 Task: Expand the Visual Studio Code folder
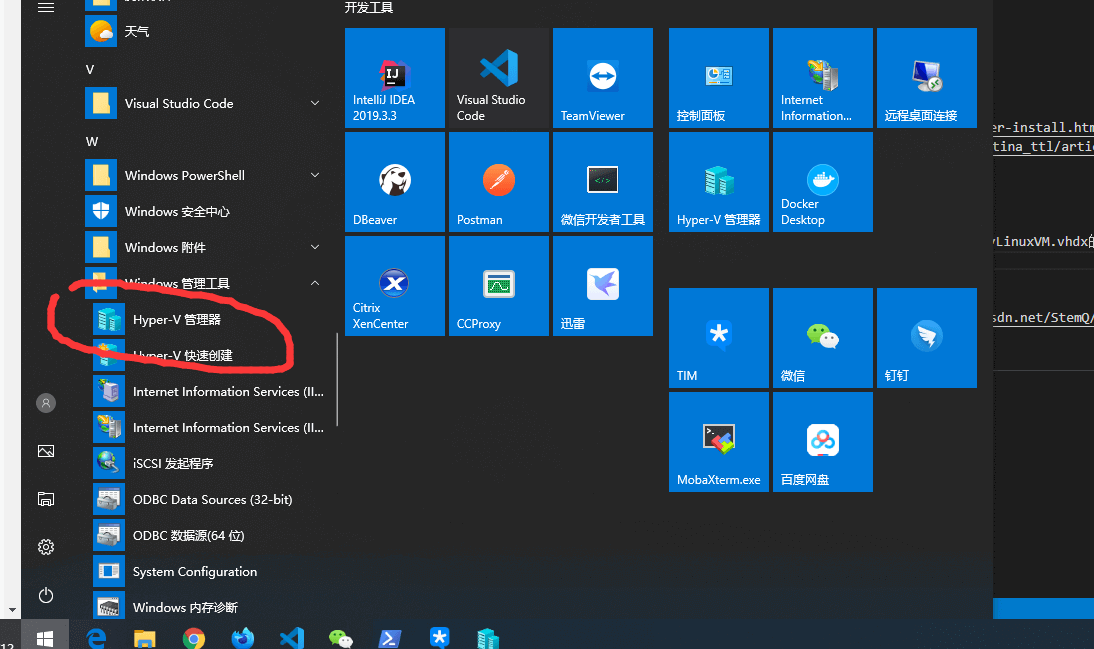(x=315, y=103)
